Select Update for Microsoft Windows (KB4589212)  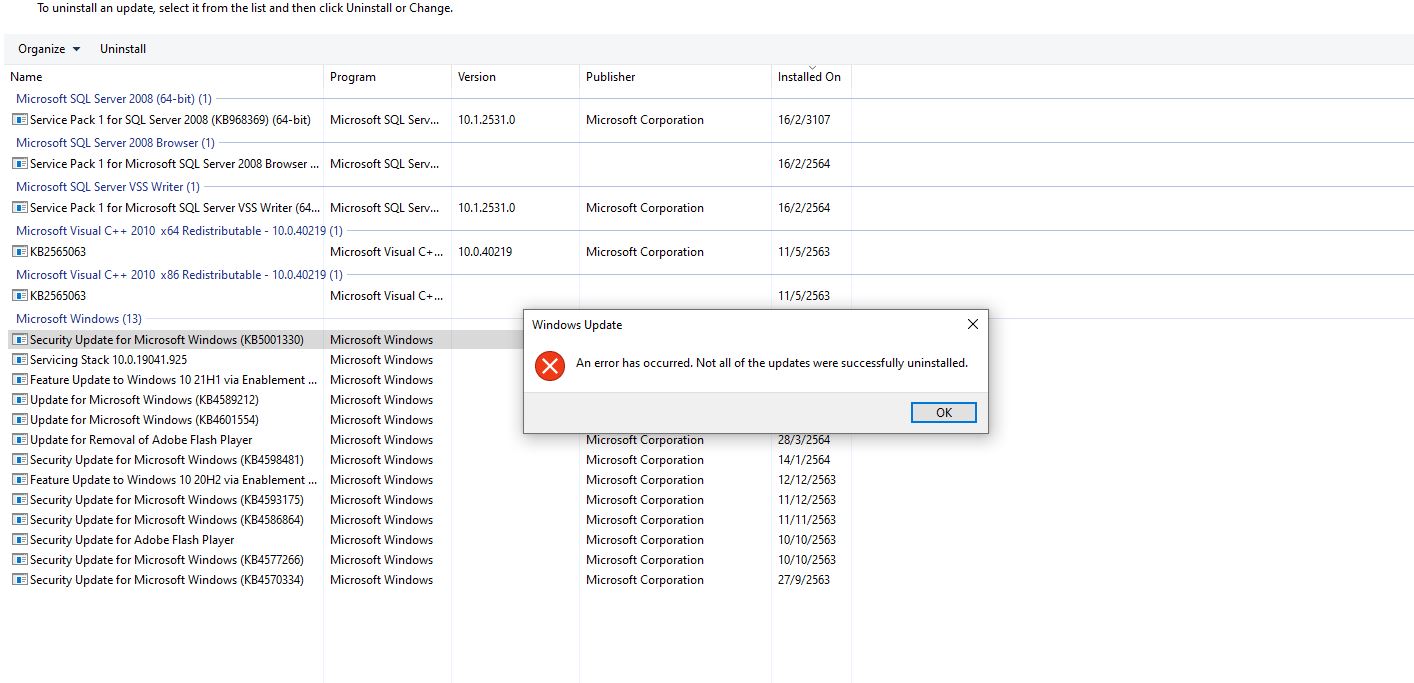144,400
